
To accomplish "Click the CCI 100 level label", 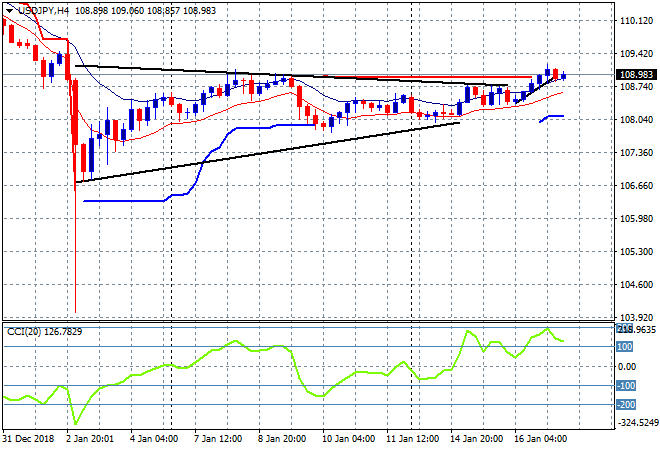I will click(625, 346).
